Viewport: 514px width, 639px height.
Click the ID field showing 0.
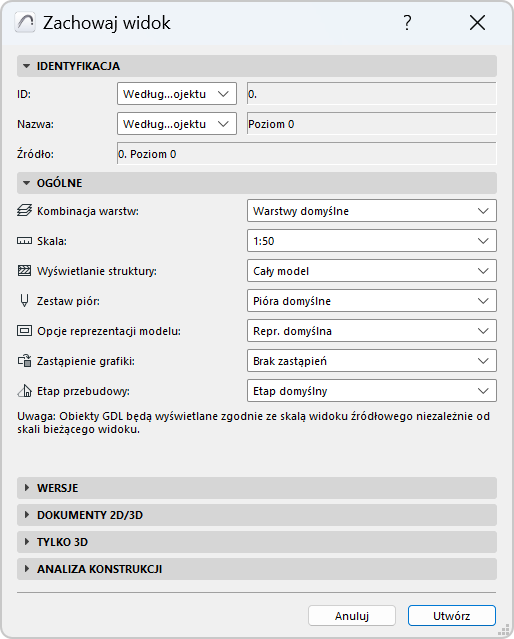pos(372,94)
